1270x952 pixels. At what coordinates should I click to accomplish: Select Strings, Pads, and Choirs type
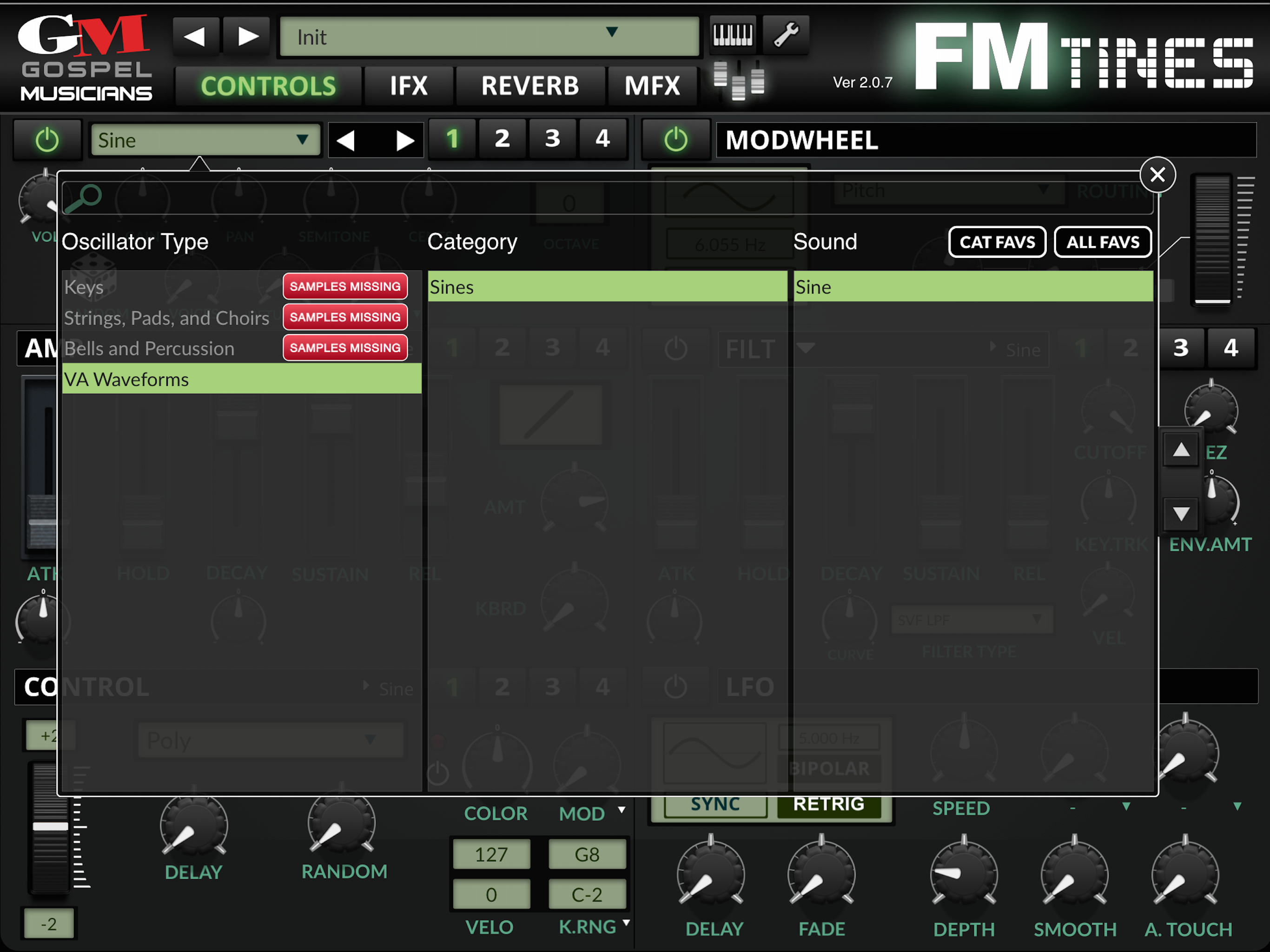pyautogui.click(x=242, y=317)
